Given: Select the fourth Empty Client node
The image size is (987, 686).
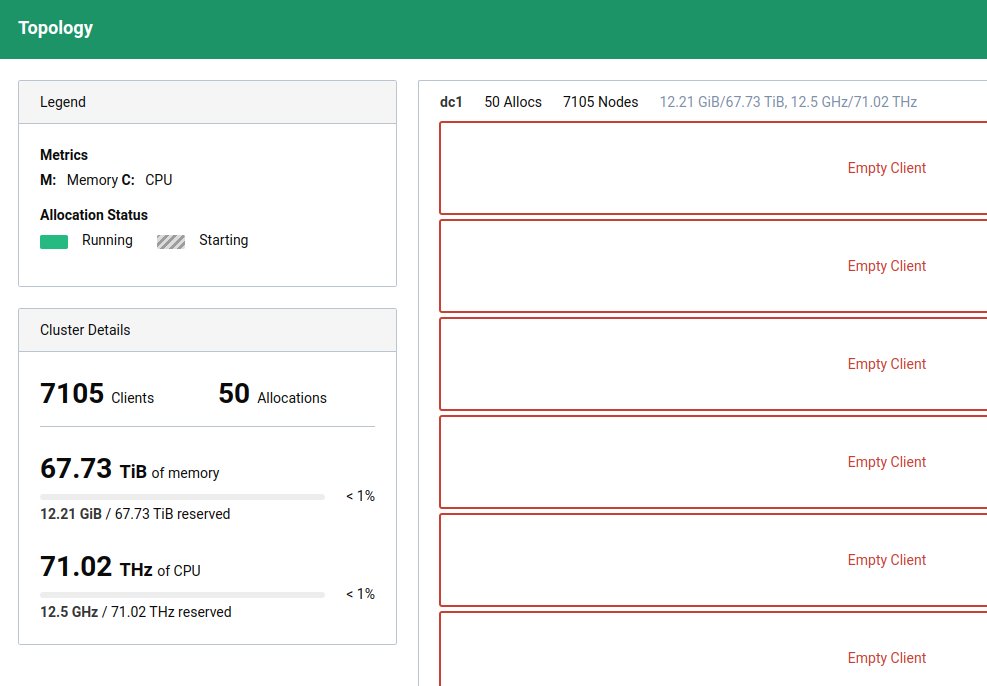Looking at the screenshot, I should (713, 462).
